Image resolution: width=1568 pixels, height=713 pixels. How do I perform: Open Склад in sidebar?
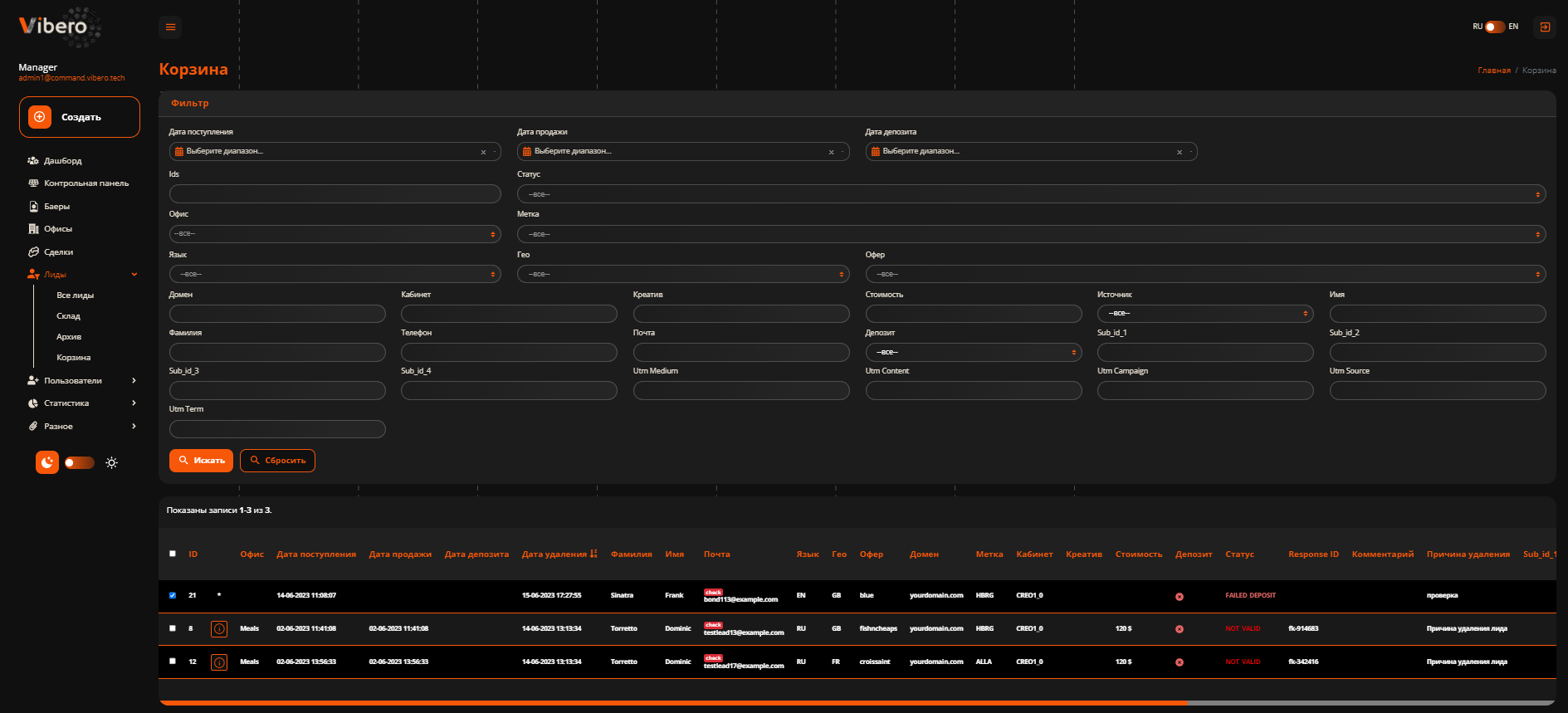click(x=68, y=316)
